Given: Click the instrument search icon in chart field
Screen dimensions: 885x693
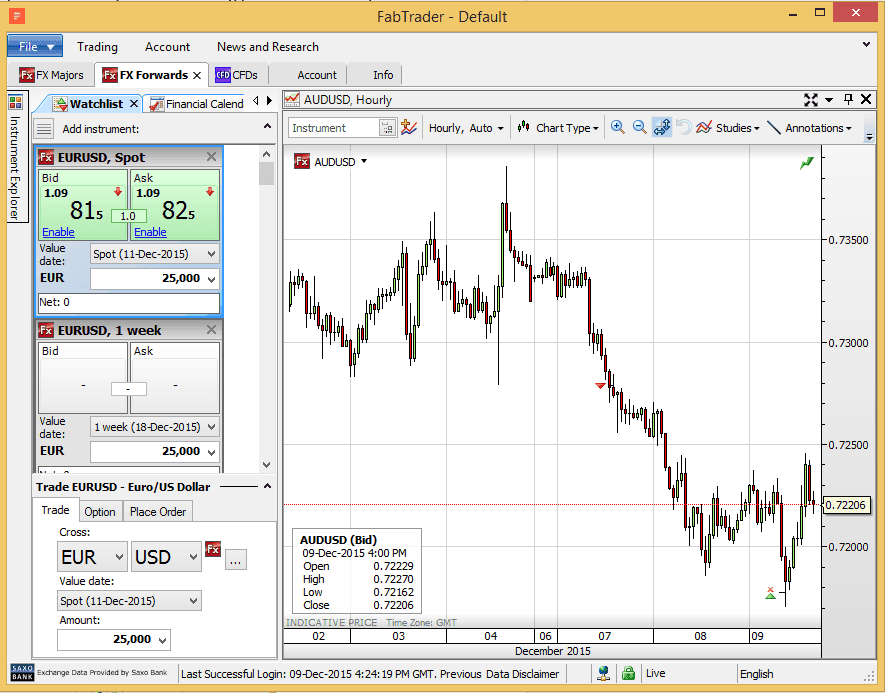Looking at the screenshot, I should [387, 128].
